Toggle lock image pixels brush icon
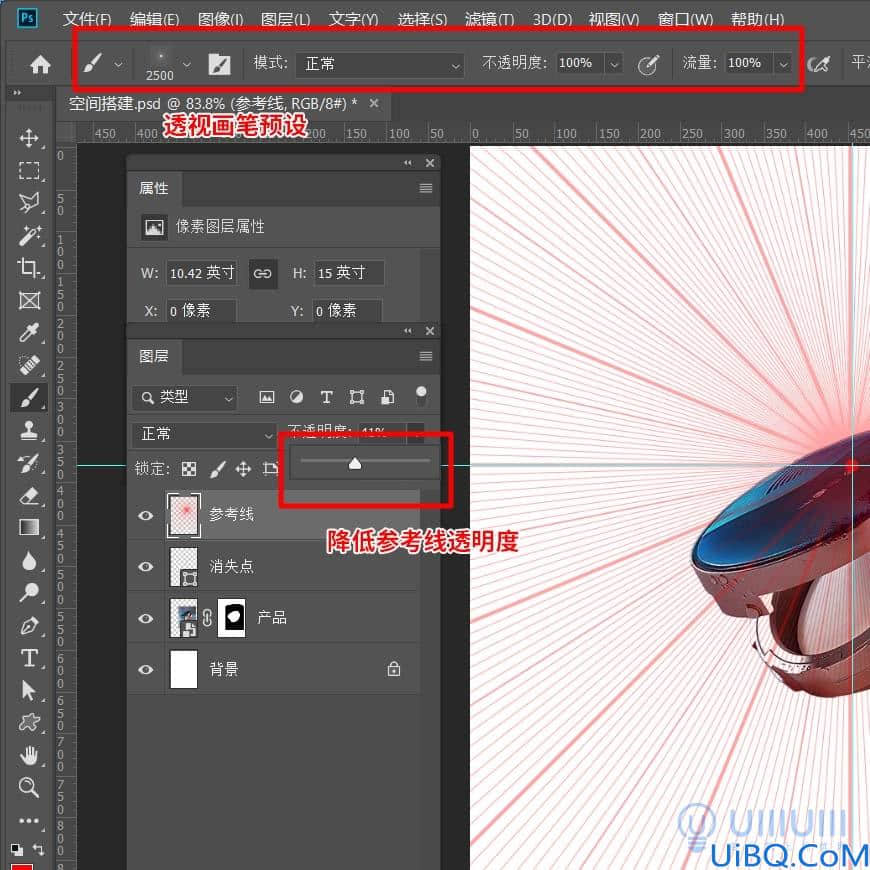 point(218,469)
